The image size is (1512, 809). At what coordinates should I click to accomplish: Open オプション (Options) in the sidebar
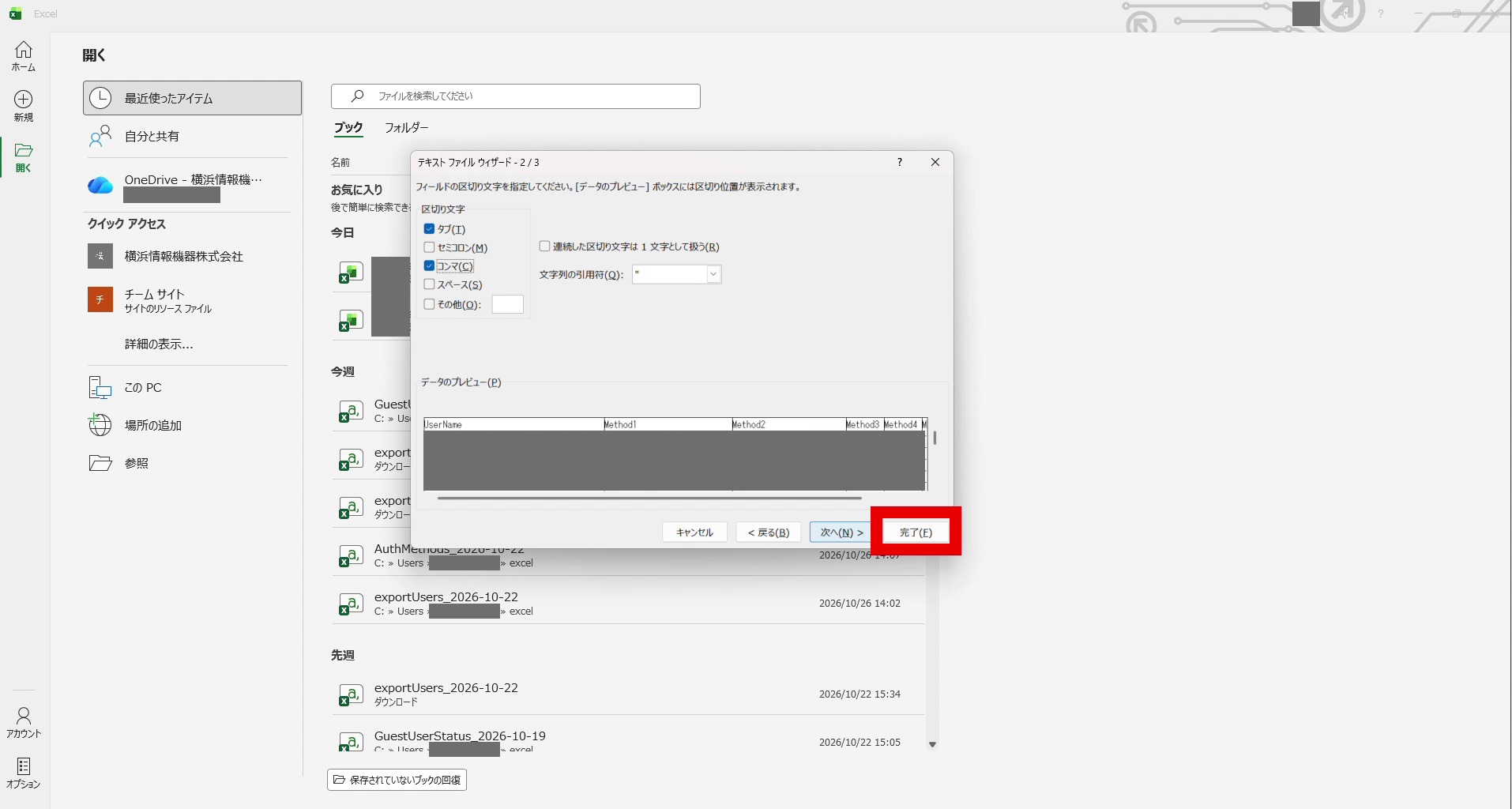24,773
